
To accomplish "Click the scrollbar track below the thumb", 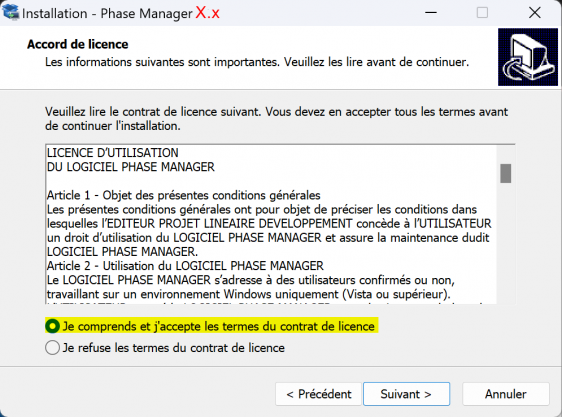I will click(505, 244).
